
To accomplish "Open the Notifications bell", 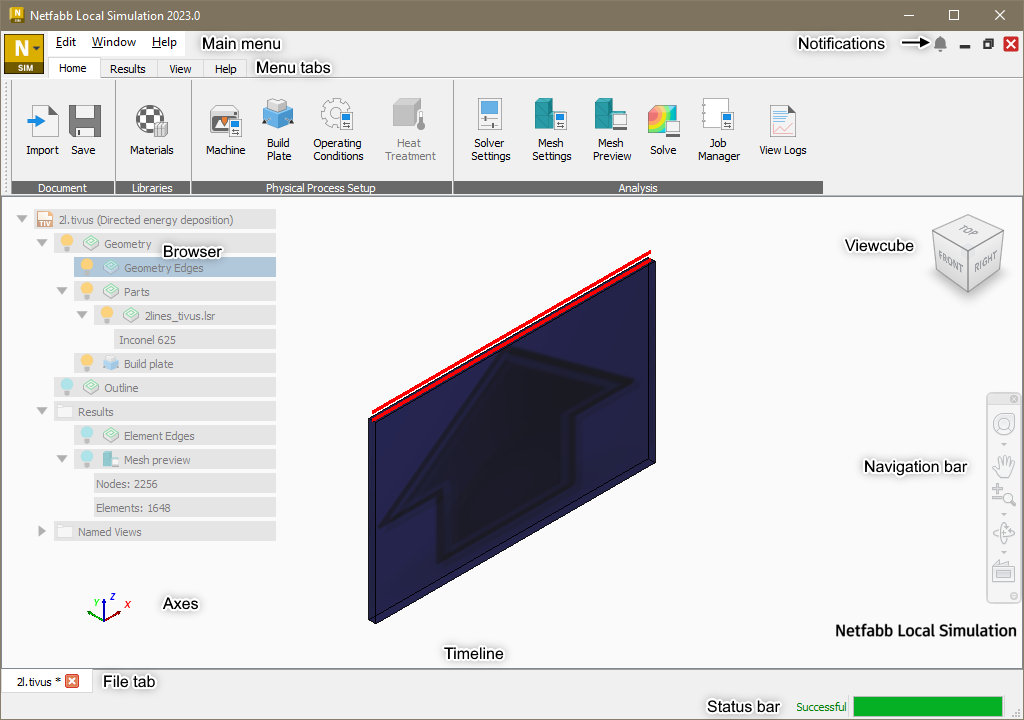I will 940,44.
